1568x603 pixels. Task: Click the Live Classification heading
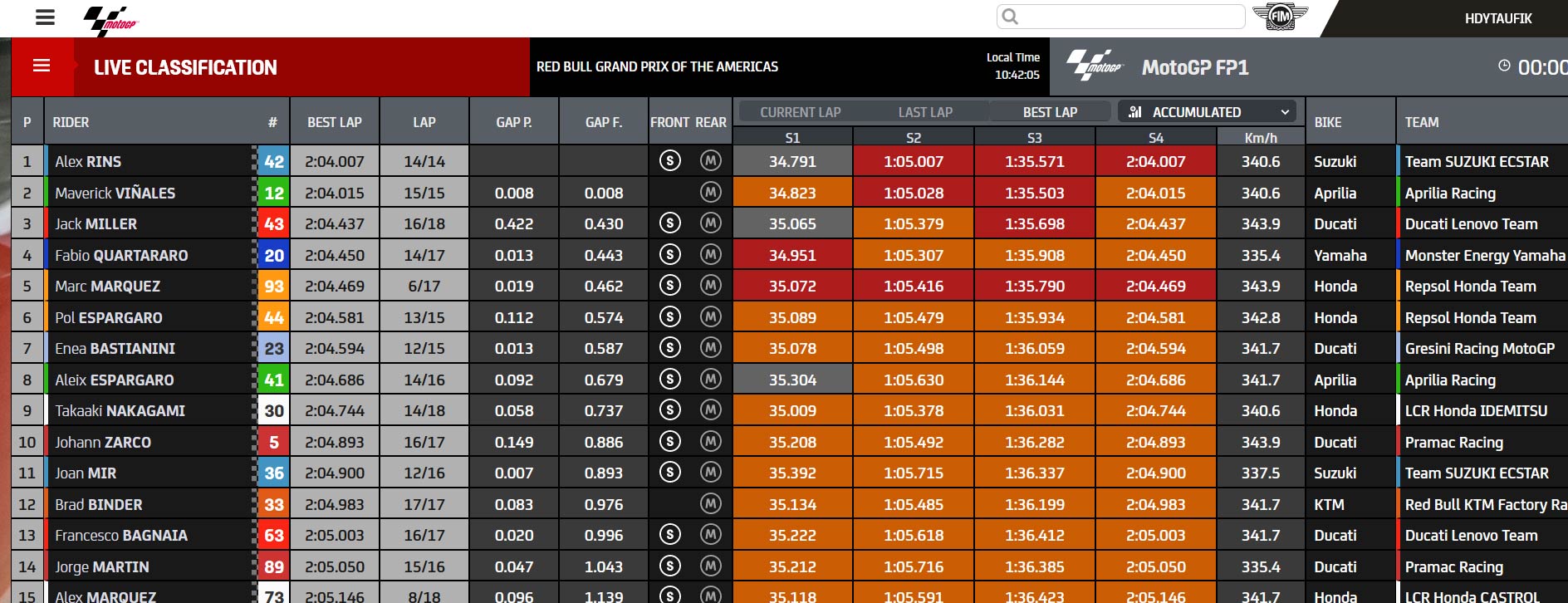coord(185,67)
